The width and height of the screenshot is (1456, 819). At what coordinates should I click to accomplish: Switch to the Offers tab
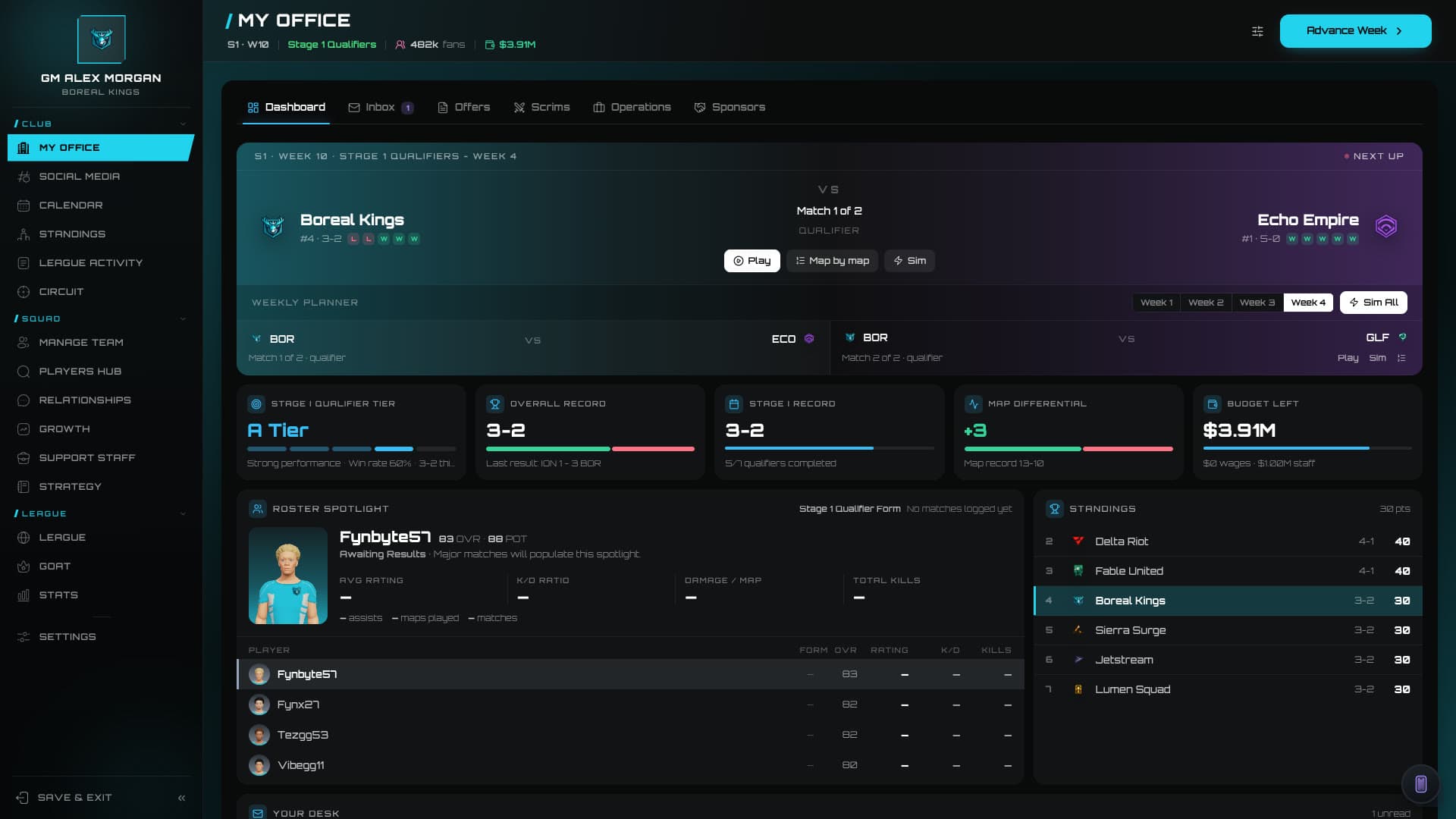point(464,108)
